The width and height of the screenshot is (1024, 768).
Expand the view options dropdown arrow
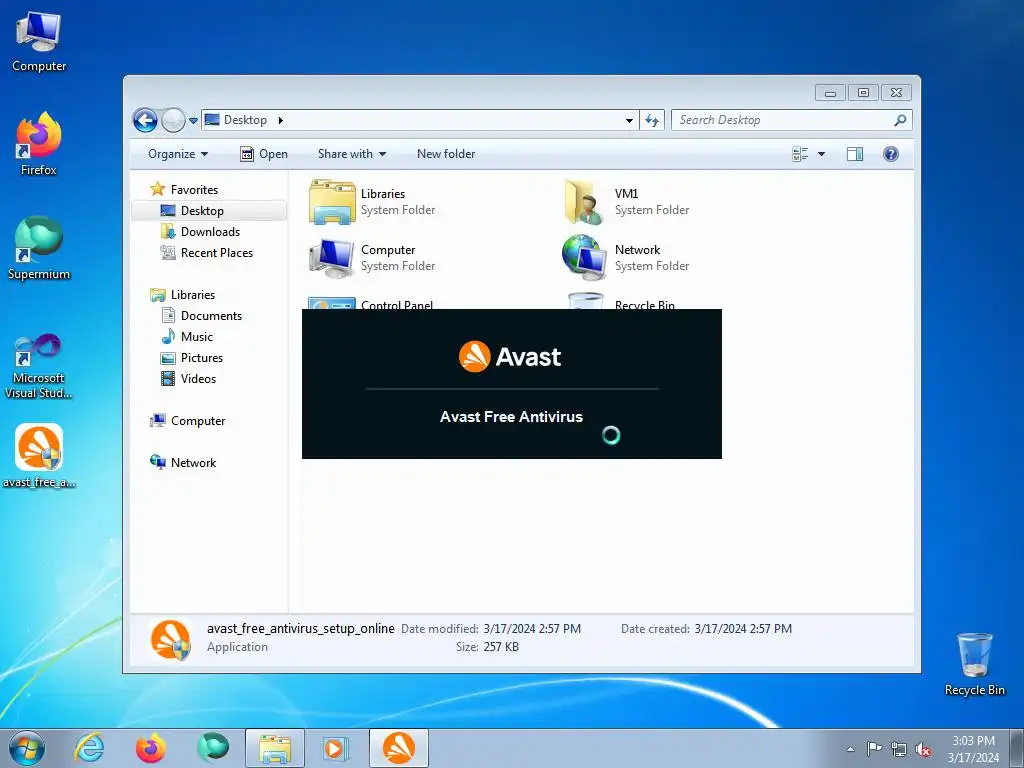click(x=822, y=154)
